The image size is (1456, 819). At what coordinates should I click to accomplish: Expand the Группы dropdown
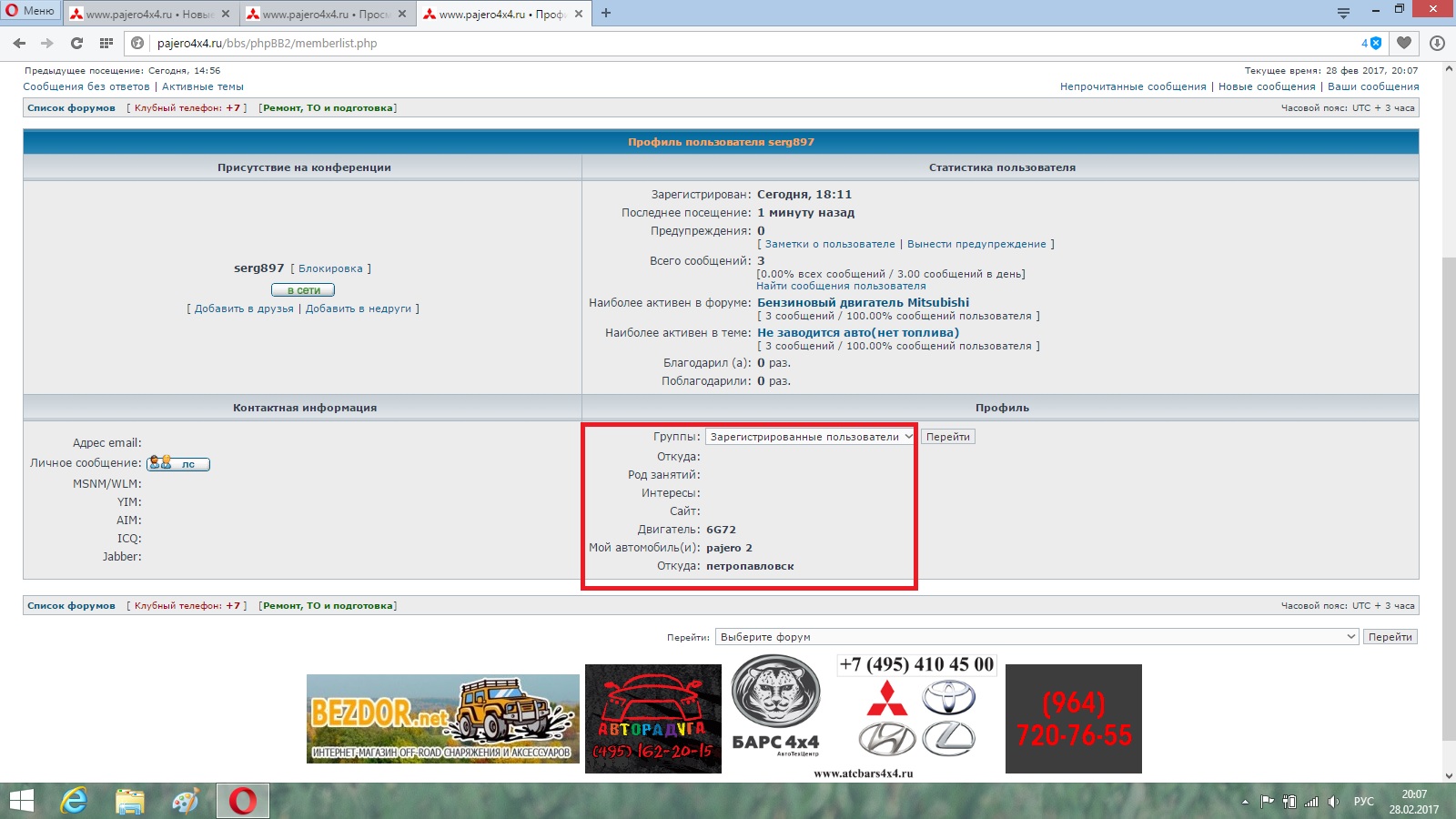click(809, 437)
